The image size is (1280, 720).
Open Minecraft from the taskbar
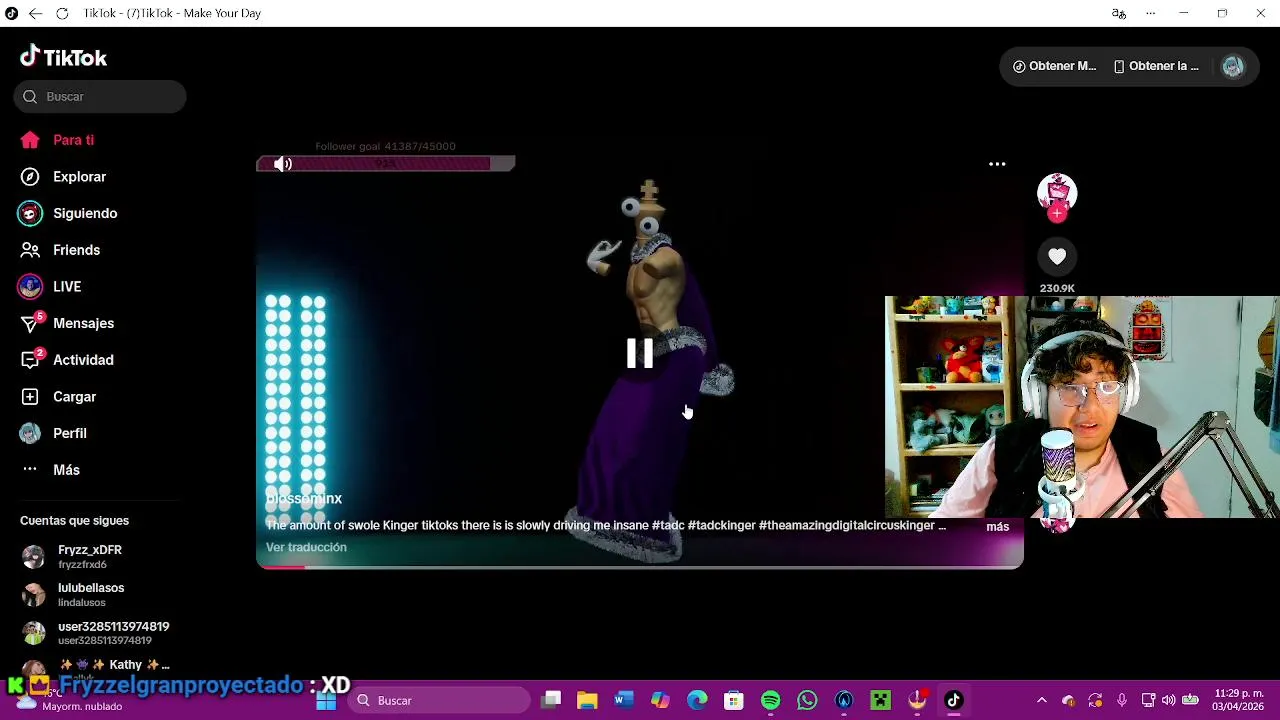pyautogui.click(x=880, y=701)
